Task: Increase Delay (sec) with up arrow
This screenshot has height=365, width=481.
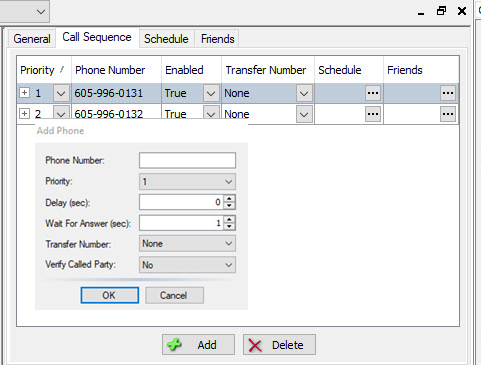Action: [x=229, y=199]
